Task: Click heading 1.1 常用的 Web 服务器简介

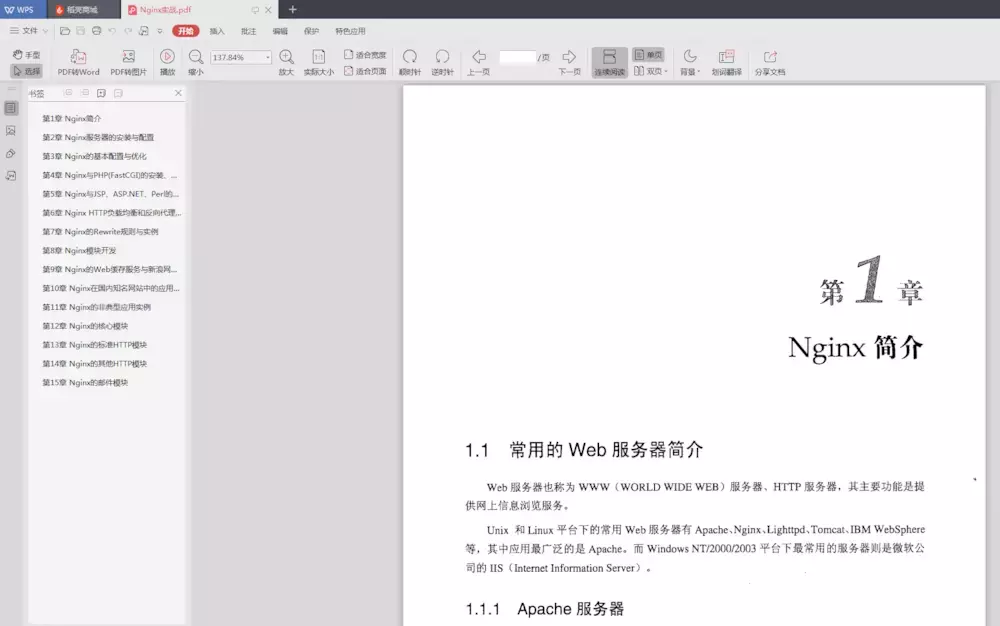Action: [x=584, y=450]
